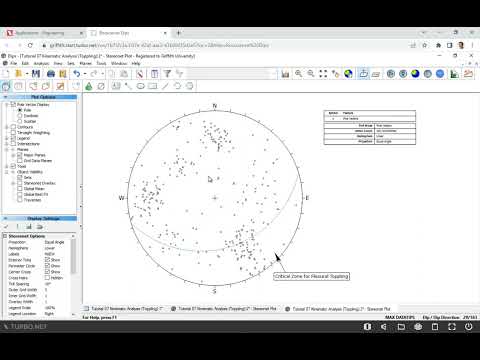Toggle the Intersections checkbox
This screenshot has height=360, width=480.
[x=13, y=144]
